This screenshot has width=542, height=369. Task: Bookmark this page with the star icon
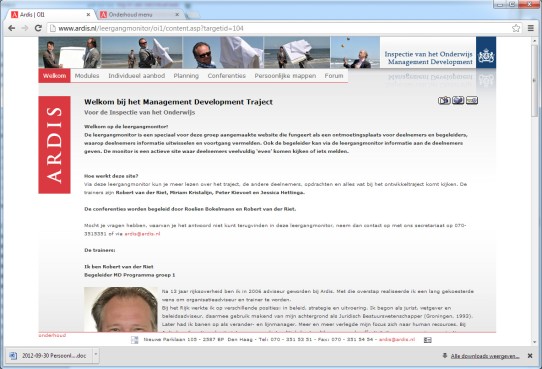[516, 28]
